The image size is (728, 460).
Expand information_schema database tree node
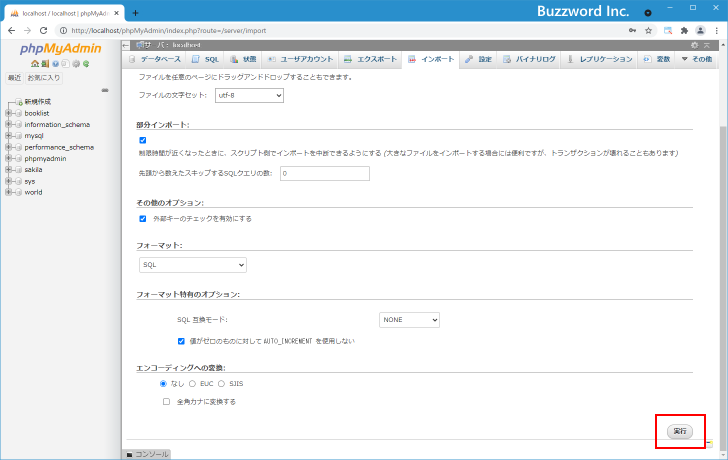pyautogui.click(x=8, y=124)
